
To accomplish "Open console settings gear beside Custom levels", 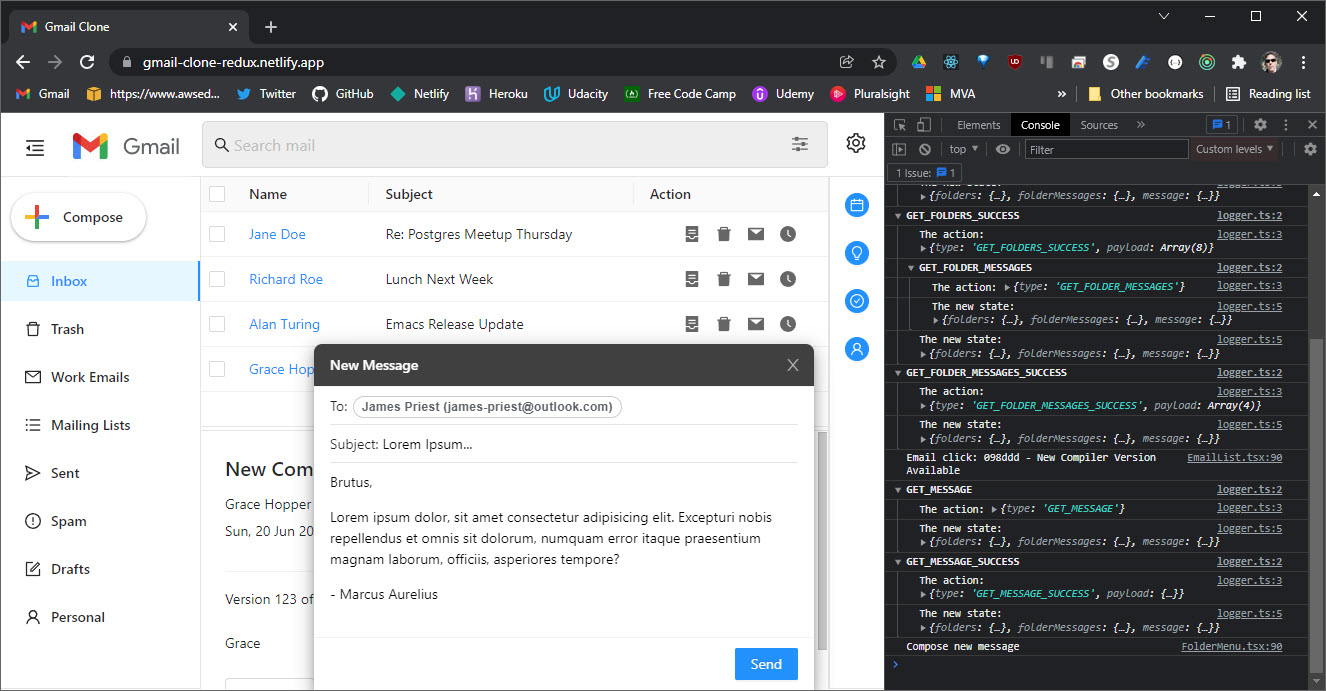I will pos(1310,149).
